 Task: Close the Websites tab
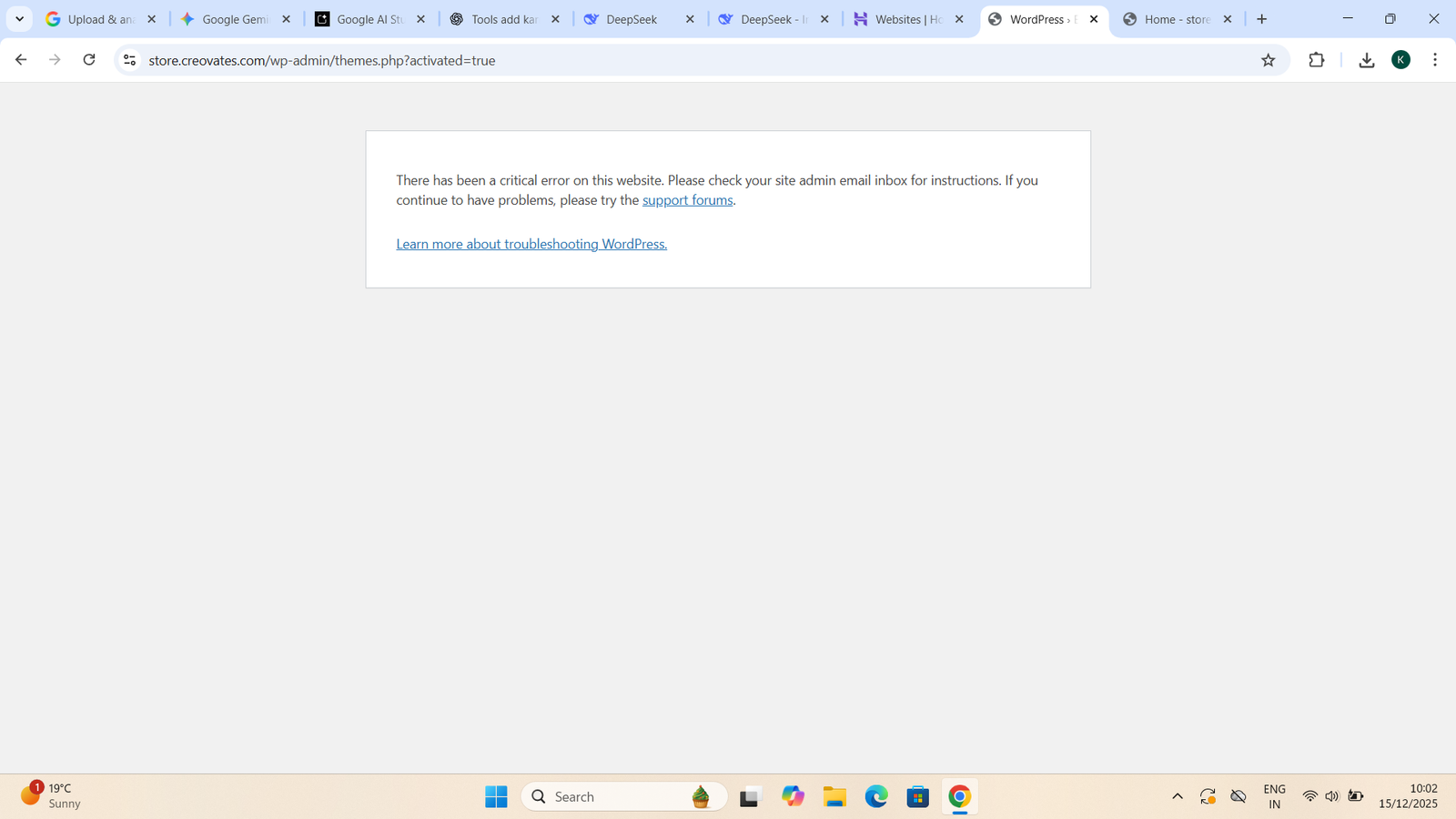click(959, 19)
